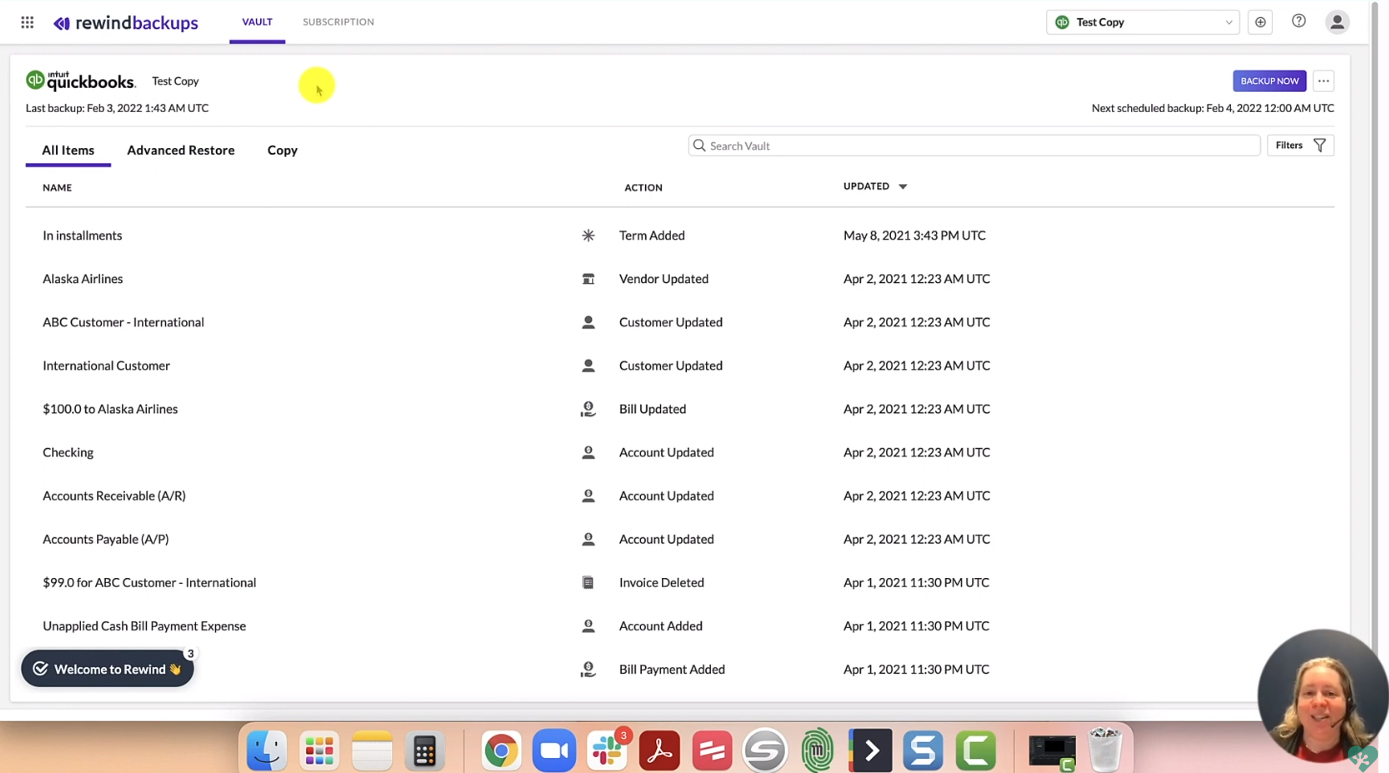
Task: Select the Copy tab
Action: (x=282, y=150)
